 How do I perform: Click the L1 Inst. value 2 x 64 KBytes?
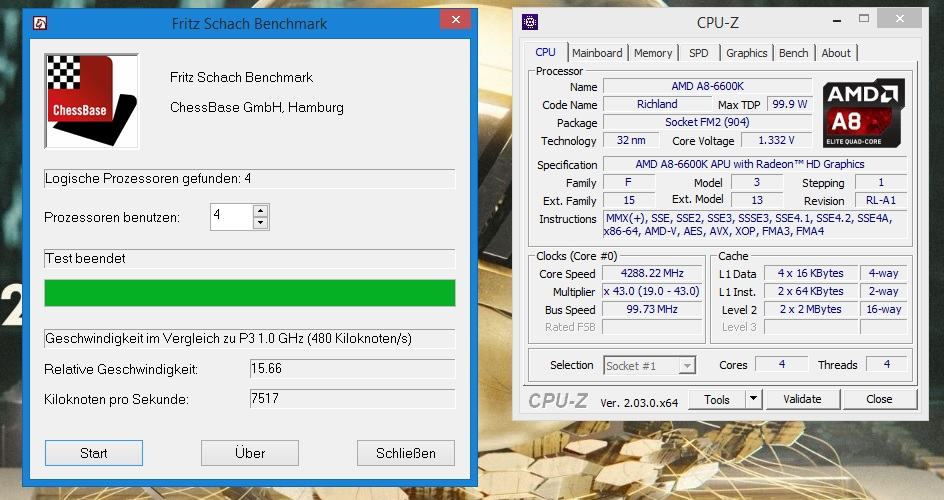coord(811,291)
